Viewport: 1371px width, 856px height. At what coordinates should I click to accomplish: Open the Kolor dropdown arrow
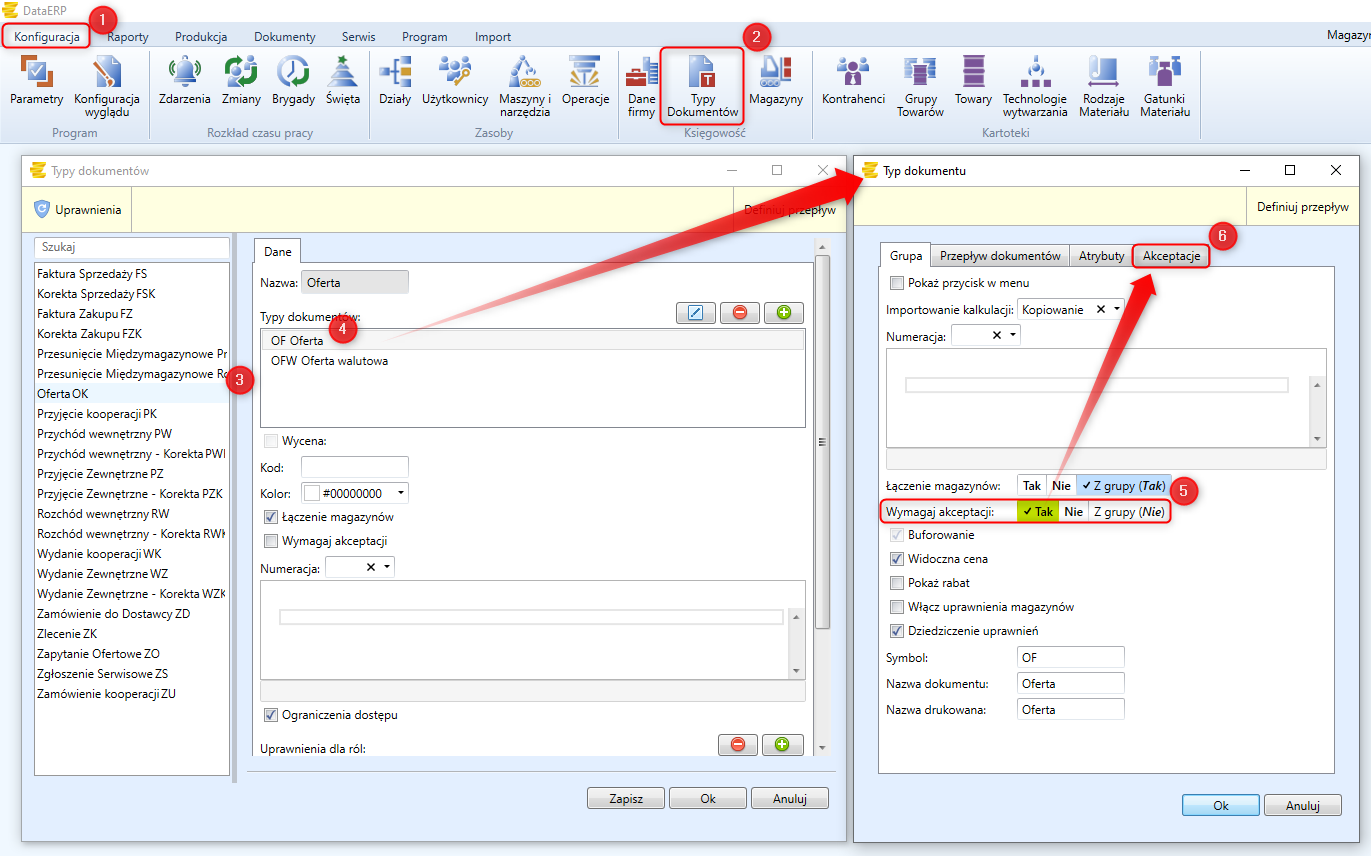(401, 493)
